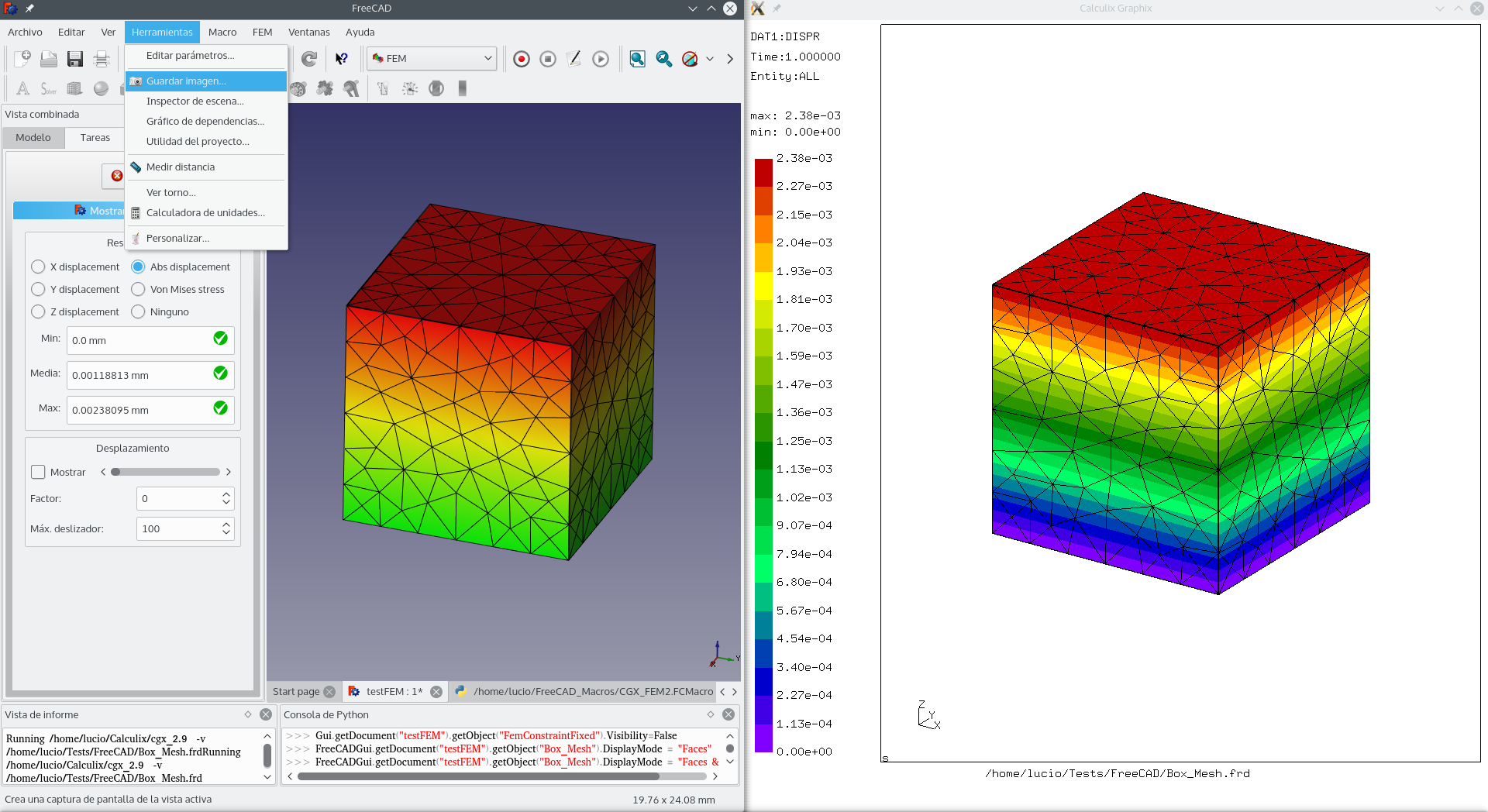
Task: Click the first faded FEM results icon
Action: click(x=383, y=88)
